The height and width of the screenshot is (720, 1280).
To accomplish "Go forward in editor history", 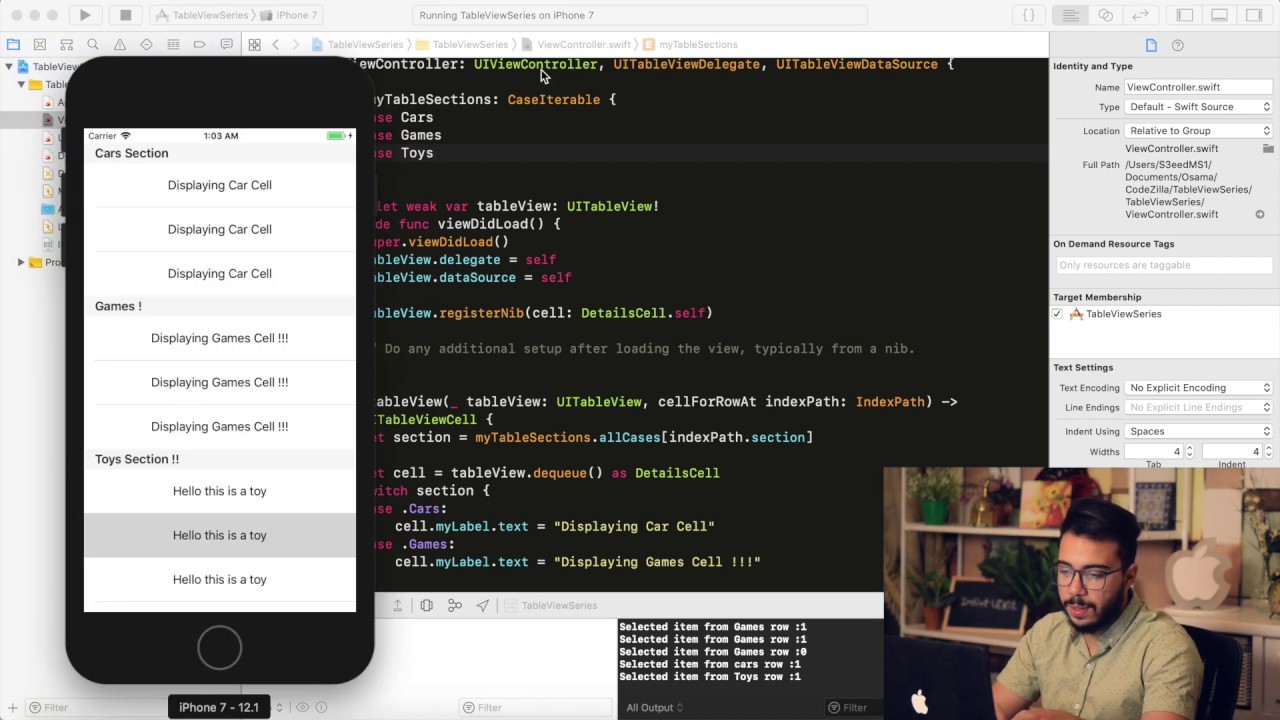I will click(x=298, y=44).
